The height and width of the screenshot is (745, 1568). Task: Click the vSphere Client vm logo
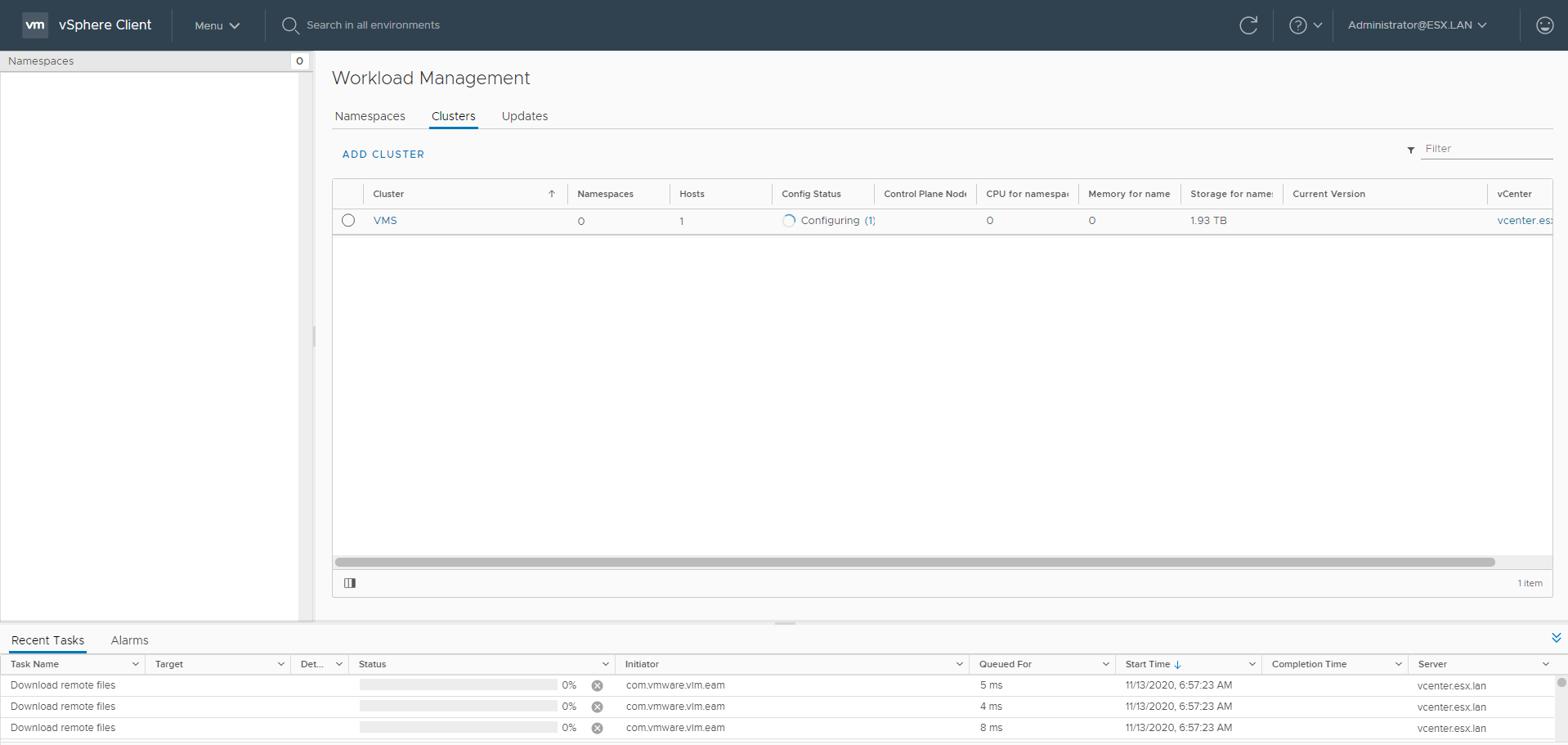coord(35,25)
